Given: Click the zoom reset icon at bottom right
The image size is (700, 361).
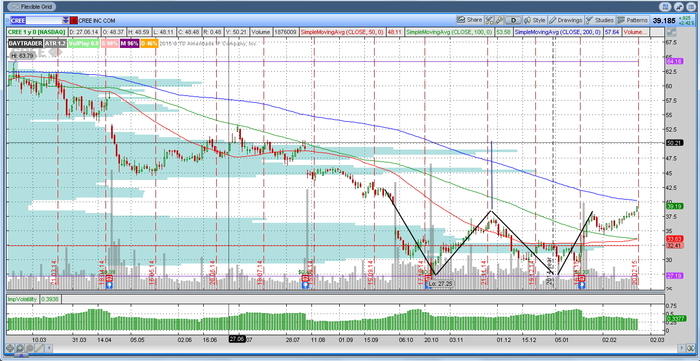Looking at the screenshot, I should pos(690,348).
